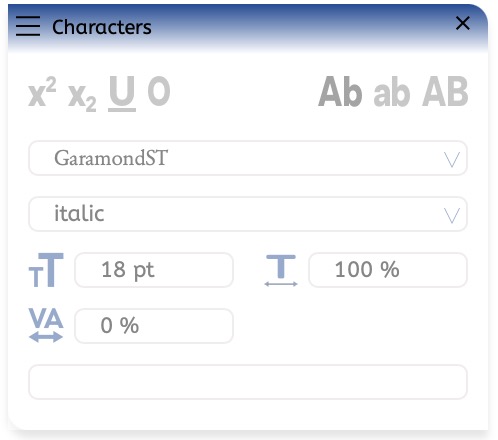Expand font list using GaramondST arrow
This screenshot has height=440, width=498.
coord(452,160)
